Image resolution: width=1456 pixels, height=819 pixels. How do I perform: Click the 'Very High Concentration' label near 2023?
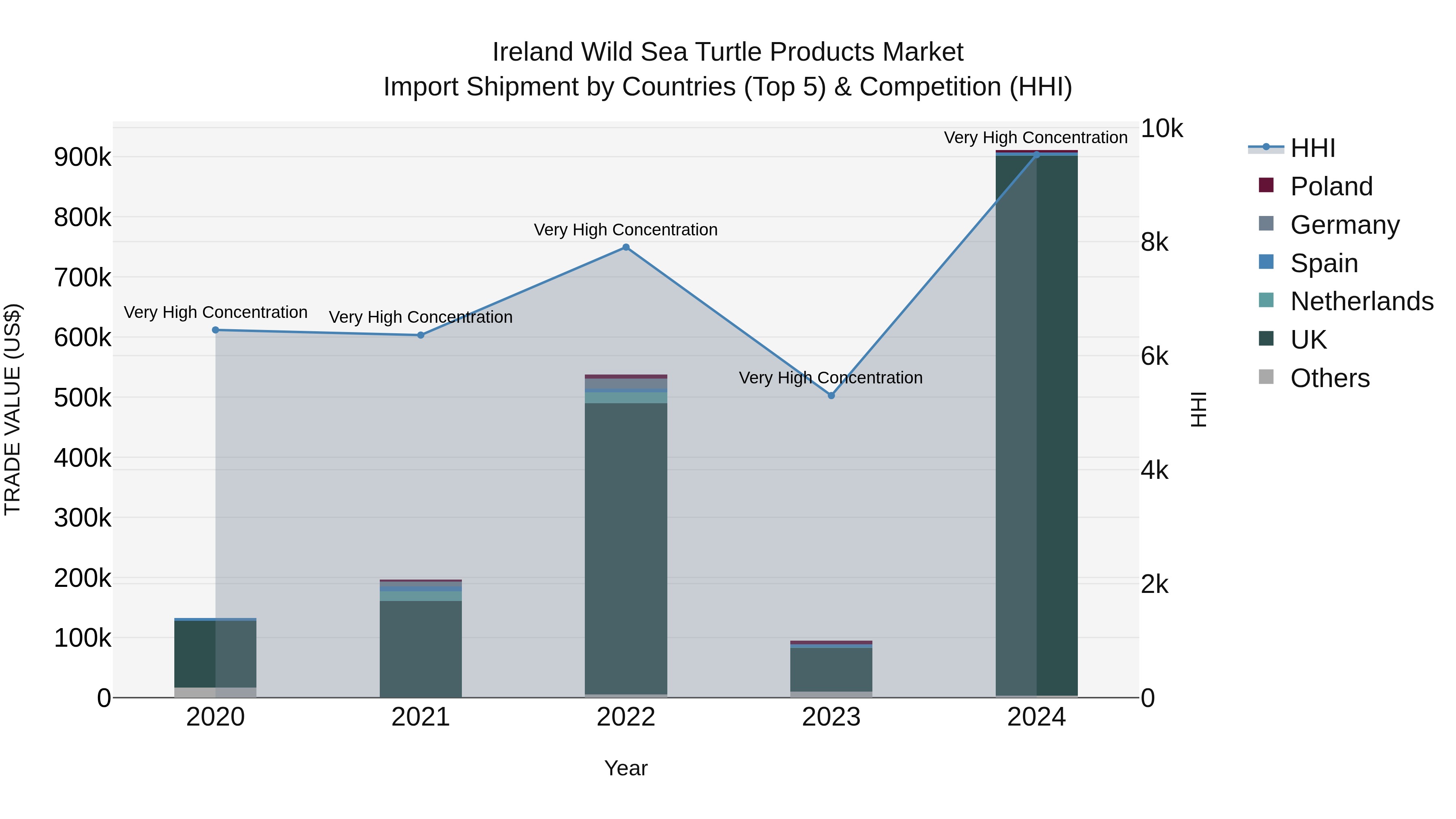click(x=831, y=378)
